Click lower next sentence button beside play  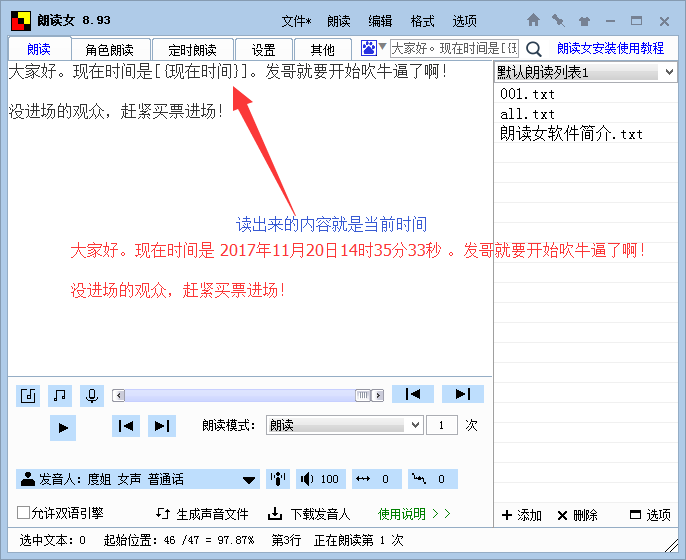click(162, 426)
